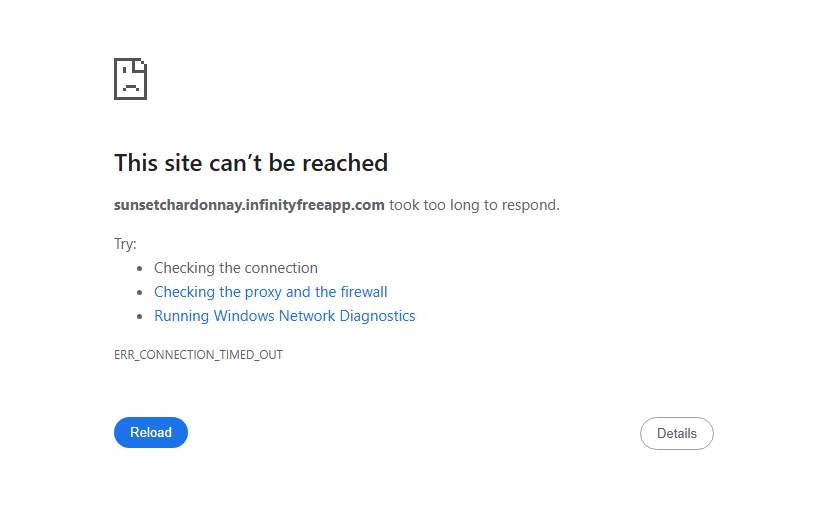
Task: Click the folded corner of the error page icon
Action: (142, 65)
